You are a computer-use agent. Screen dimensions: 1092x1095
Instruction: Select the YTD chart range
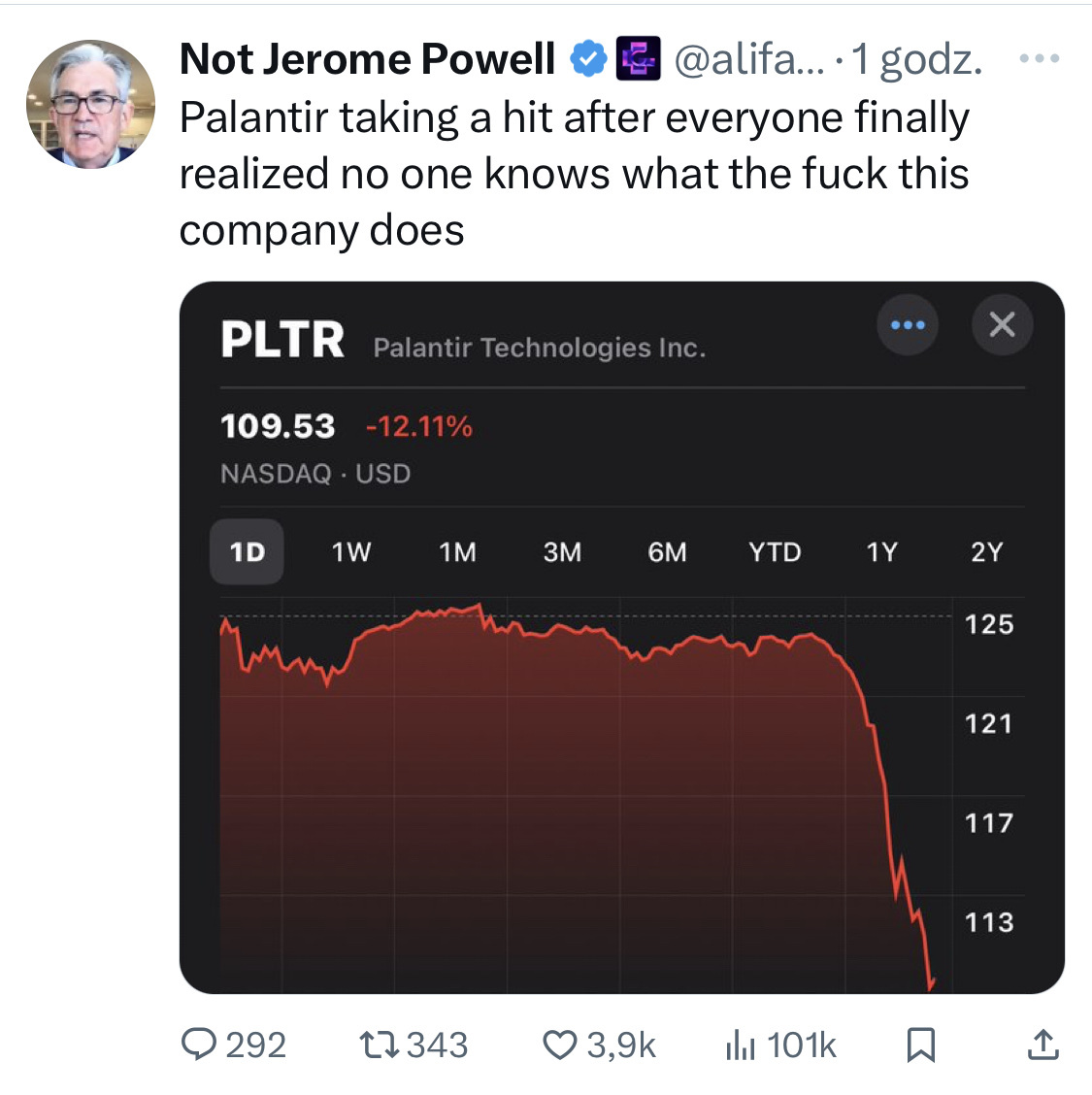tap(775, 552)
